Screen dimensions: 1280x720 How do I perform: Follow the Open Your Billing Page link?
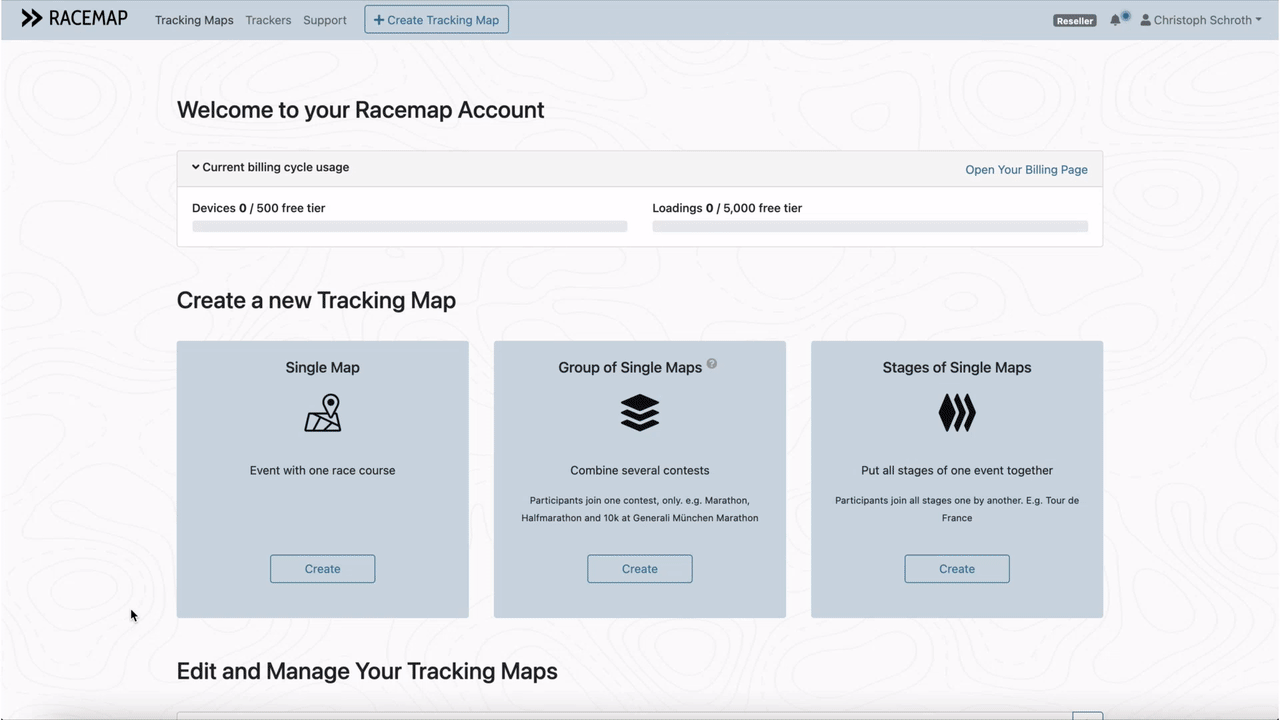coord(1026,170)
